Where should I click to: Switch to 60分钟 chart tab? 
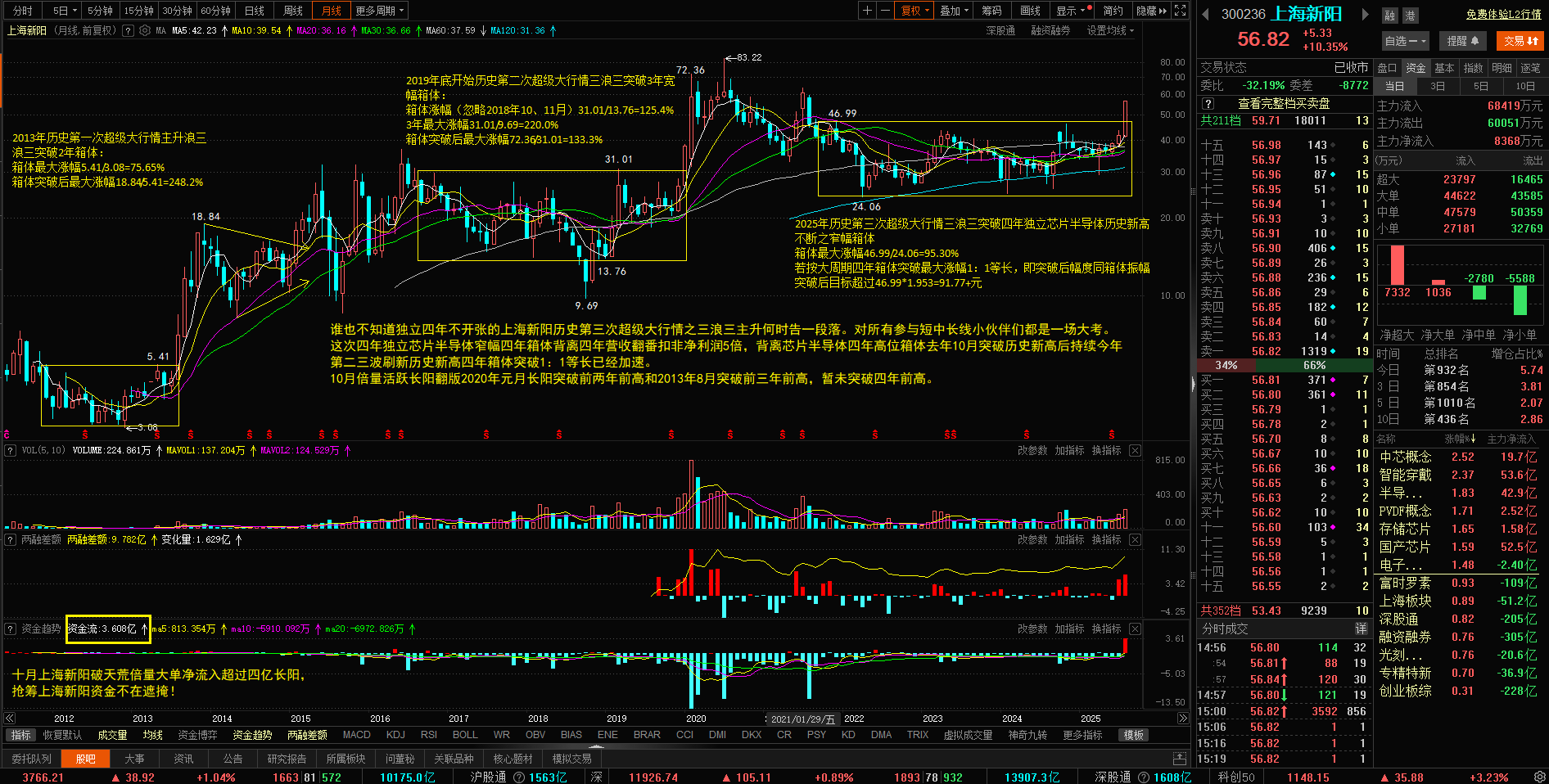point(216,11)
